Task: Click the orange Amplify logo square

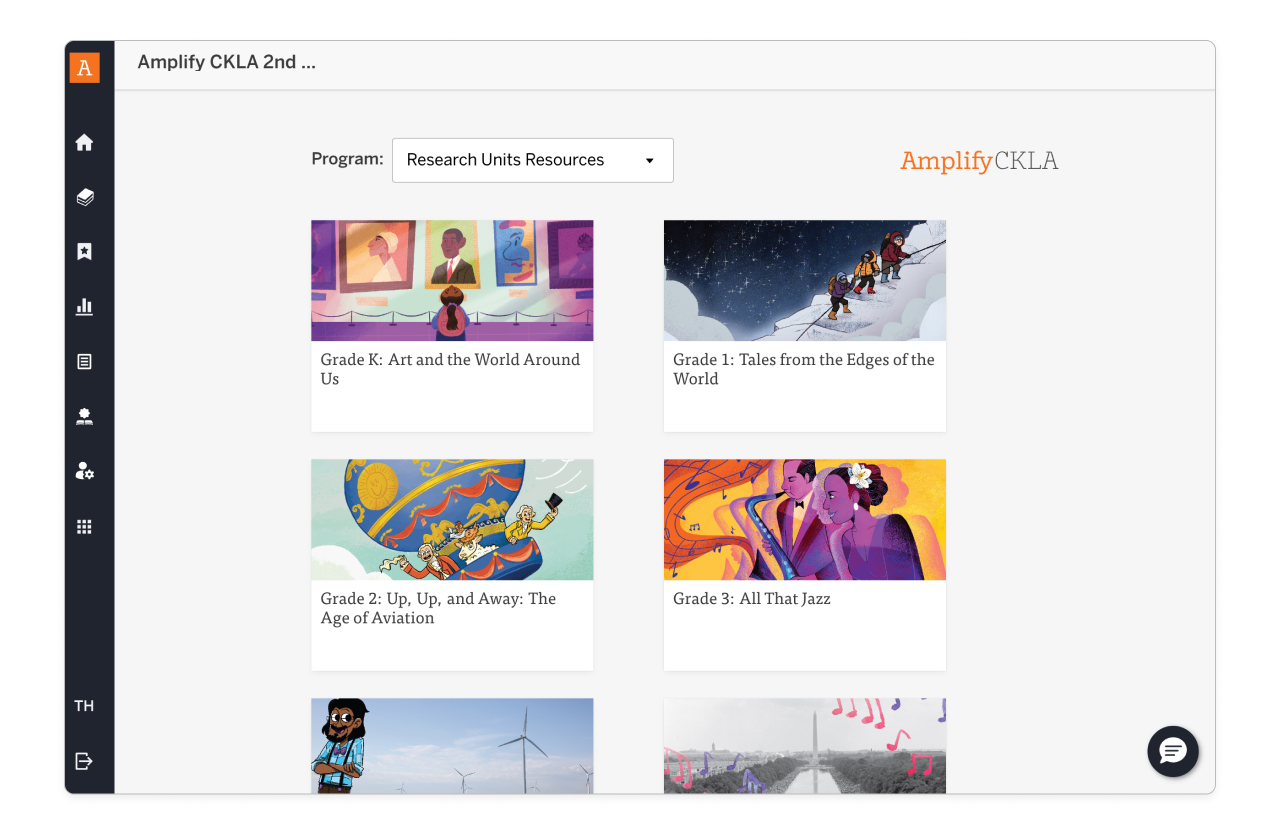Action: point(85,67)
